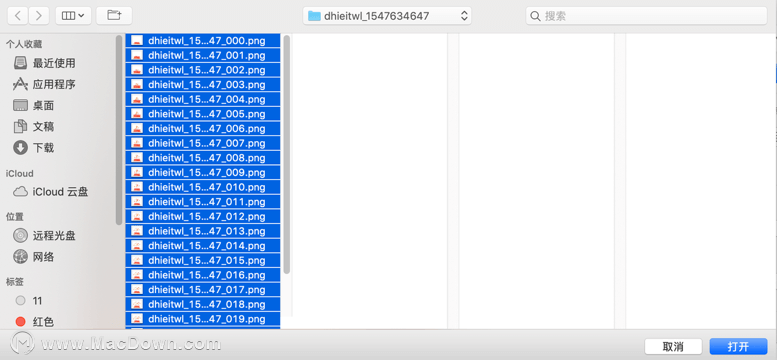This screenshot has width=777, height=360.
Task: Click the sidebar vertical scrollbar
Action: pyautogui.click(x=118, y=130)
